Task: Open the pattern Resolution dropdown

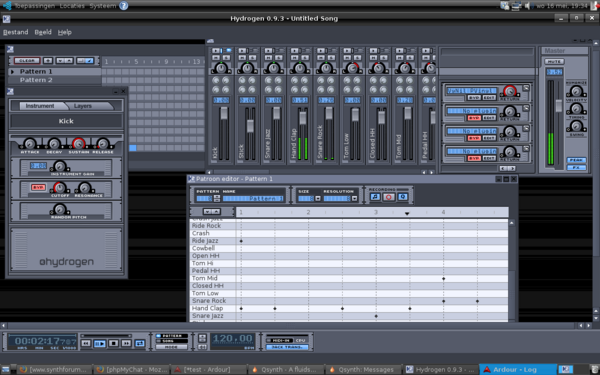Action: (x=354, y=199)
